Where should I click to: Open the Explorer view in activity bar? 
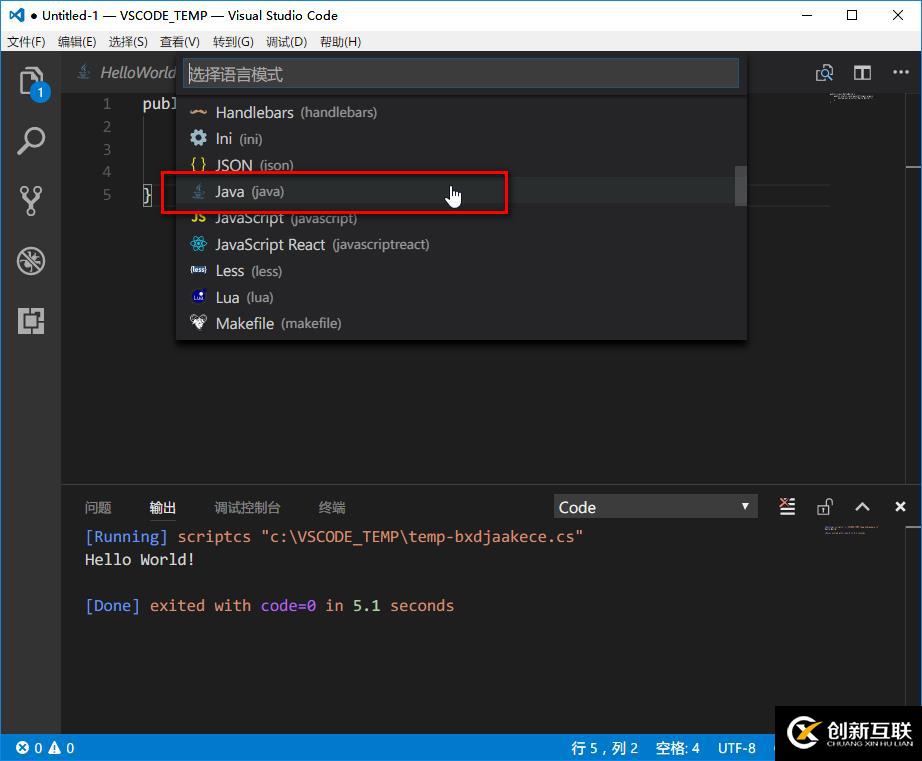pos(31,81)
